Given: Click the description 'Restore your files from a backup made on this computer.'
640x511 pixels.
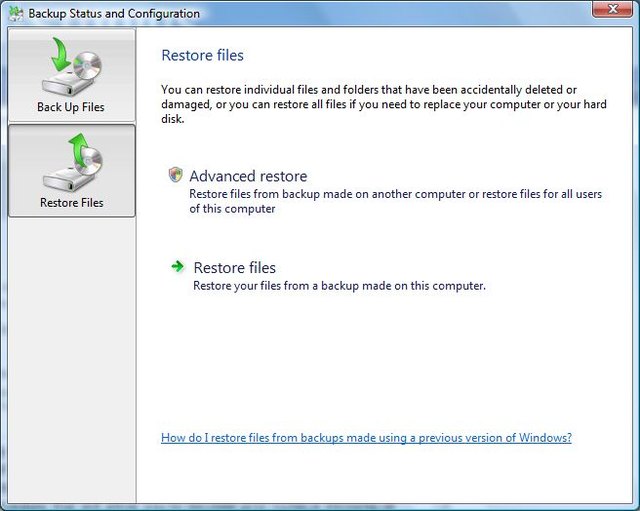Looking at the screenshot, I should point(339,286).
